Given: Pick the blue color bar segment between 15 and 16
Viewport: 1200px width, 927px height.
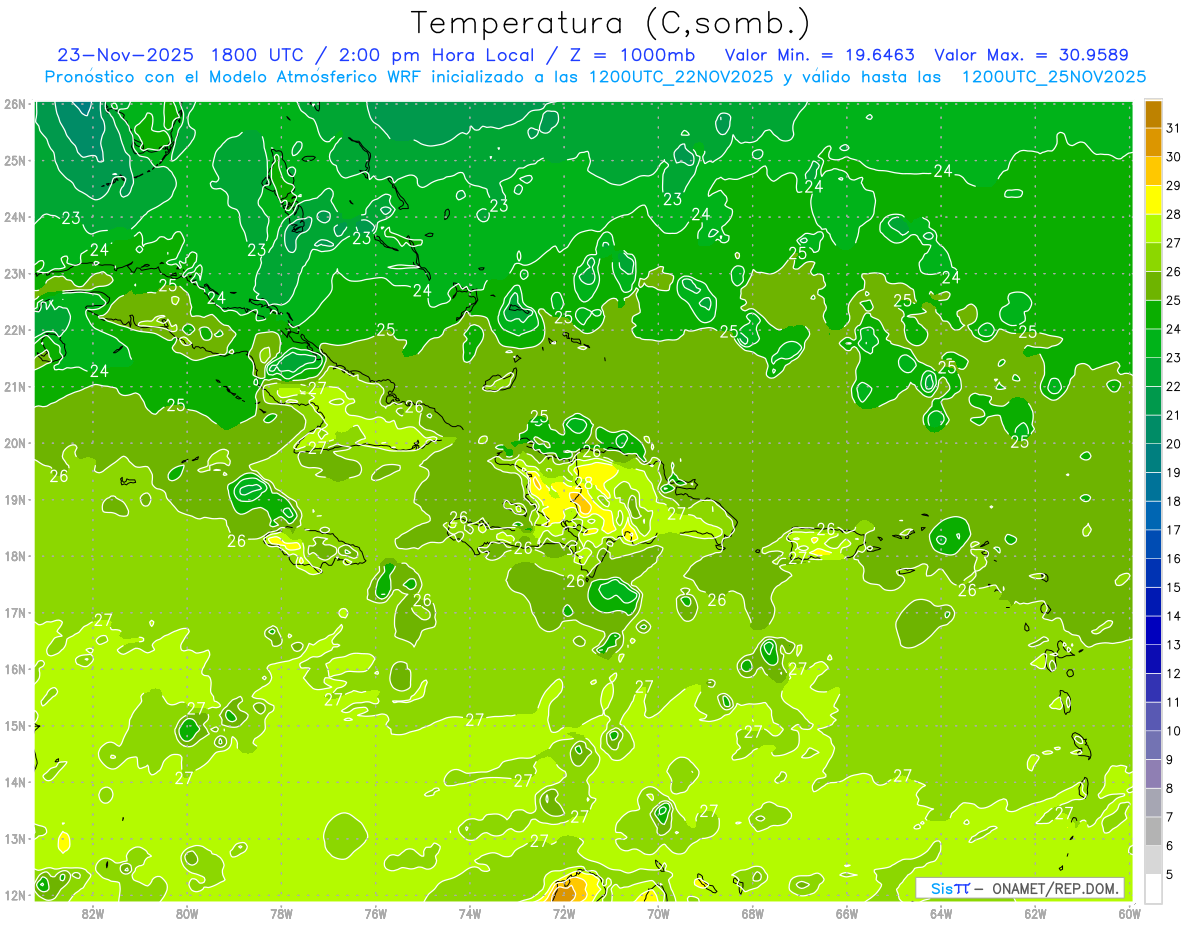Looking at the screenshot, I should click(1153, 573).
